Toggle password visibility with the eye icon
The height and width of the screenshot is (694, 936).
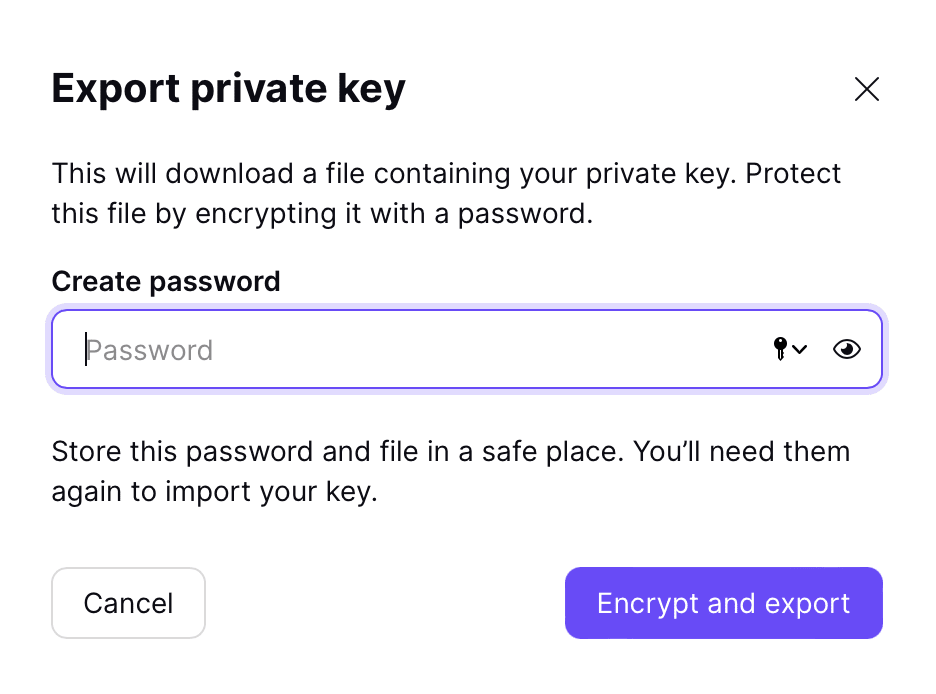point(846,349)
